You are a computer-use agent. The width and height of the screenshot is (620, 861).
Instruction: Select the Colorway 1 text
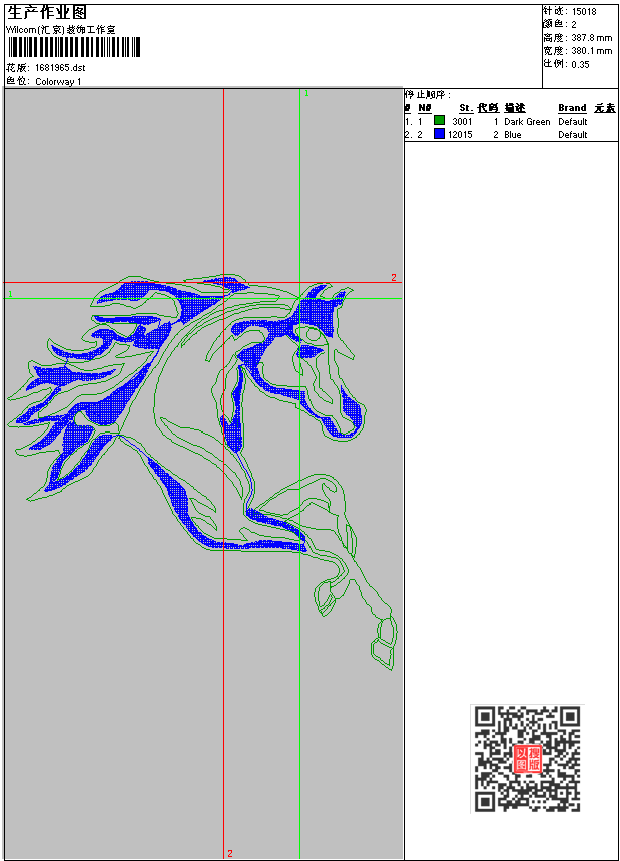coord(58,82)
